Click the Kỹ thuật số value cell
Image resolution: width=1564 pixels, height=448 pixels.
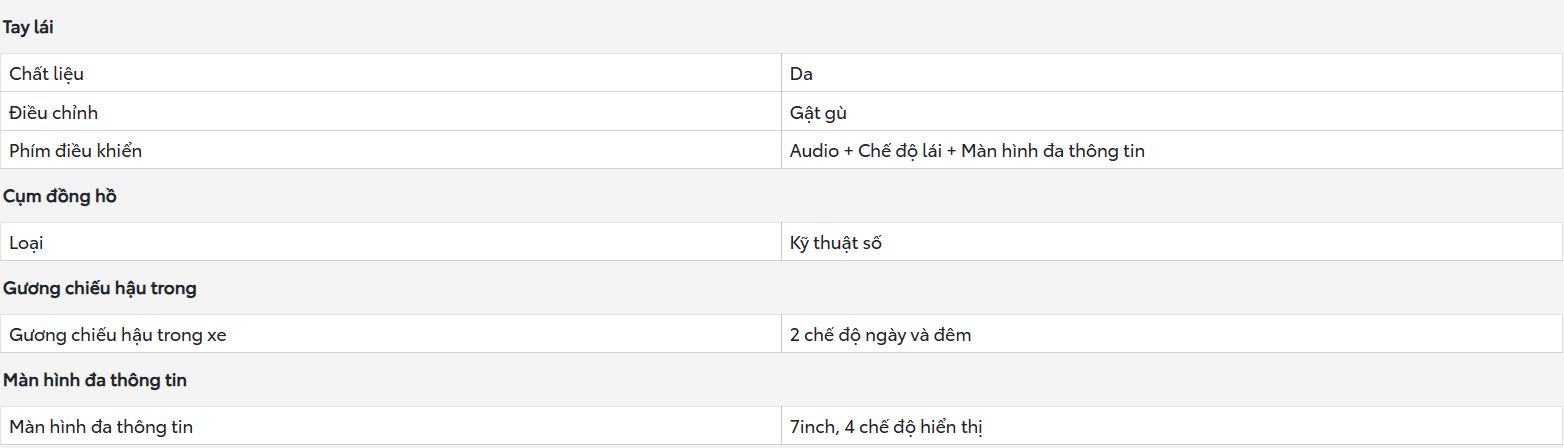(x=1172, y=242)
